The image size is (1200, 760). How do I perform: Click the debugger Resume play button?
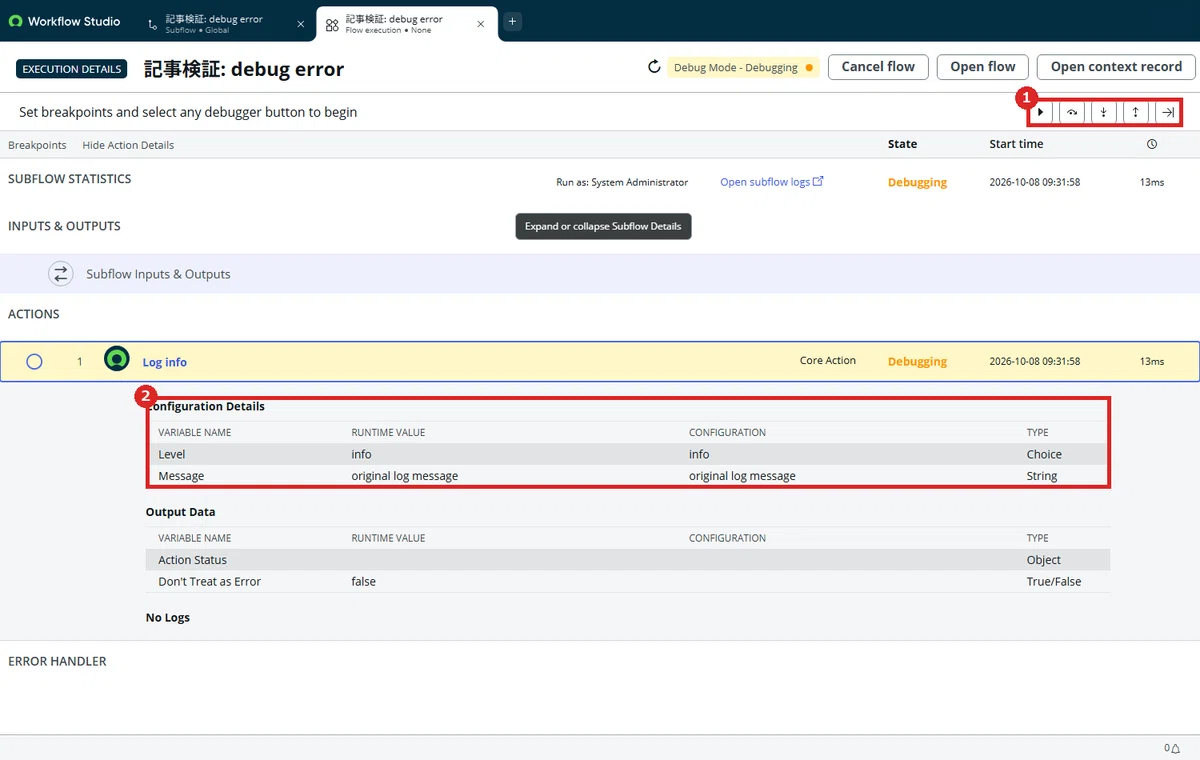pyautogui.click(x=1041, y=113)
